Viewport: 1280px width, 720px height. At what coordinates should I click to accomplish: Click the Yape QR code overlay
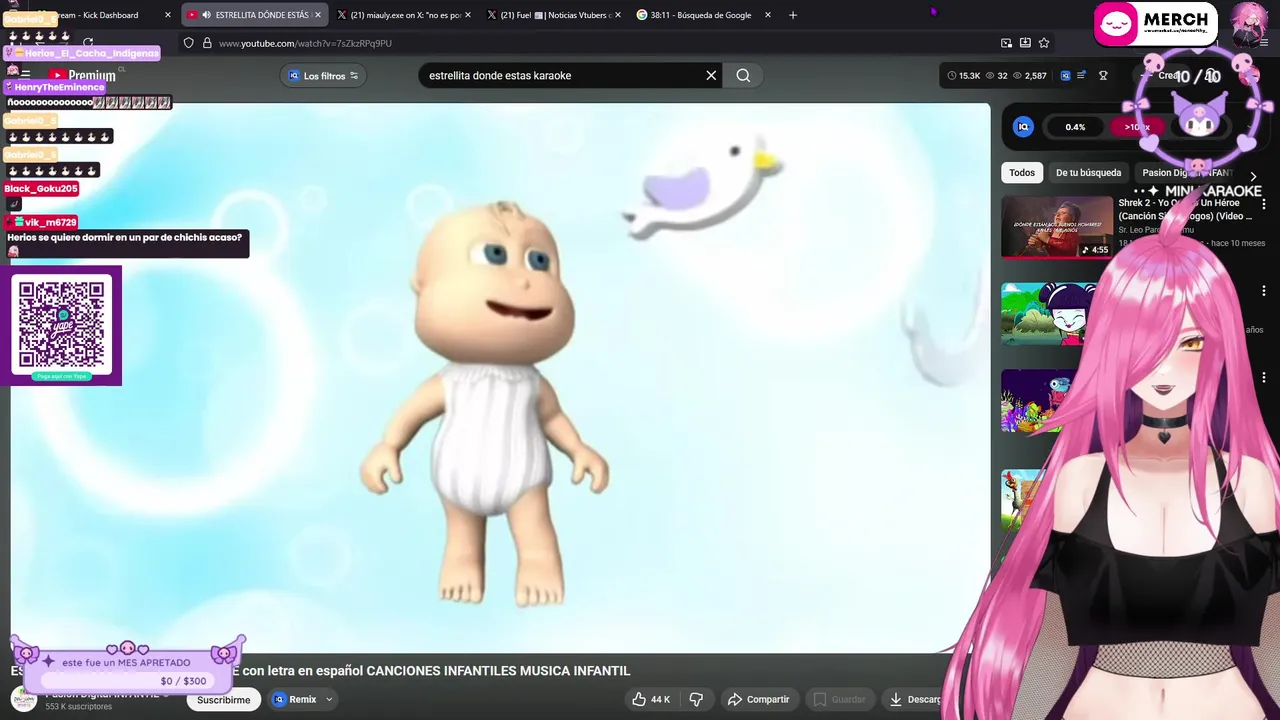coord(62,324)
